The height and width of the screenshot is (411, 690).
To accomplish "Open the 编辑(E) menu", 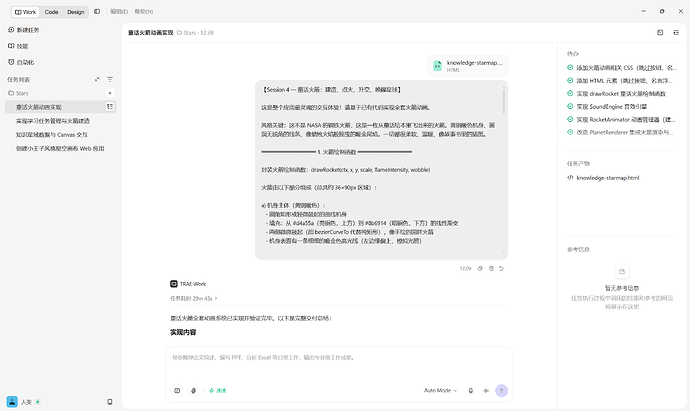I will (119, 11).
